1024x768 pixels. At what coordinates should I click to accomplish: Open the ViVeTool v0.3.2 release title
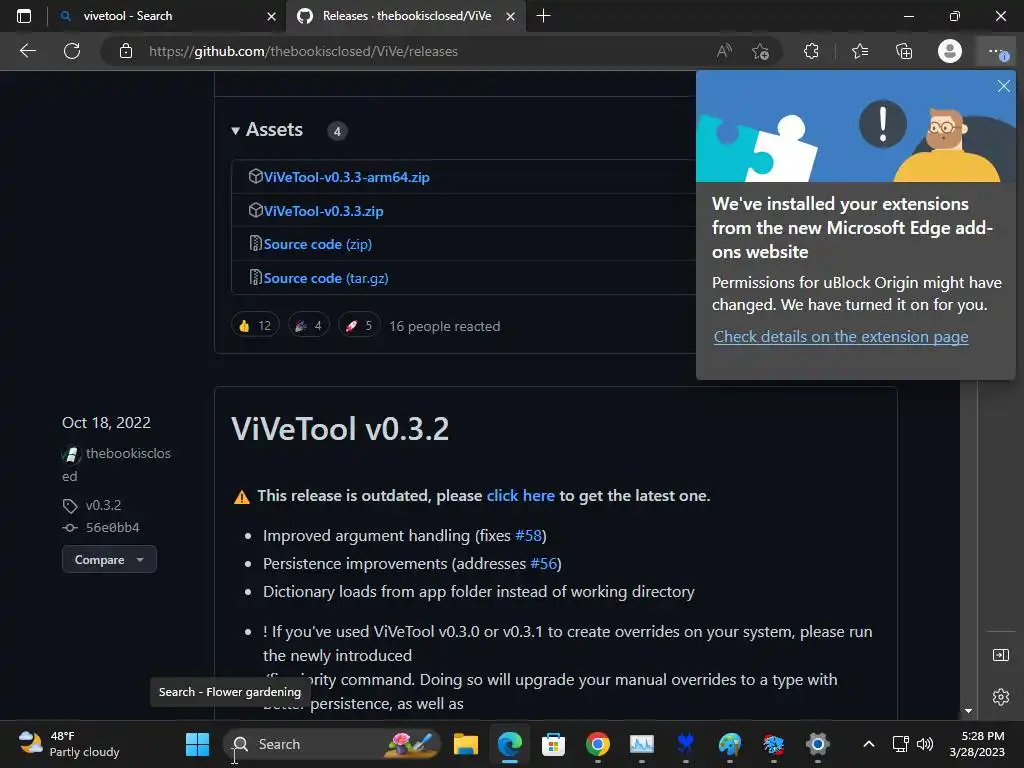pos(340,429)
